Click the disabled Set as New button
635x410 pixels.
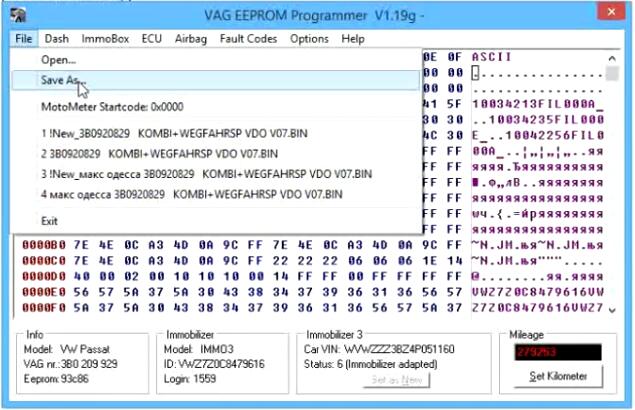[x=396, y=380]
